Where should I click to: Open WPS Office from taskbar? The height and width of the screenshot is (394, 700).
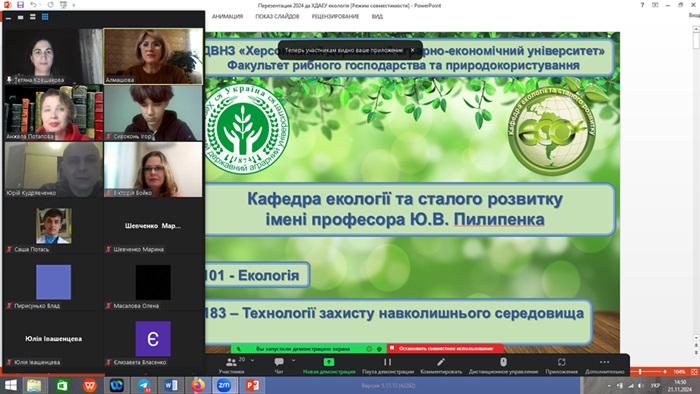pos(89,385)
